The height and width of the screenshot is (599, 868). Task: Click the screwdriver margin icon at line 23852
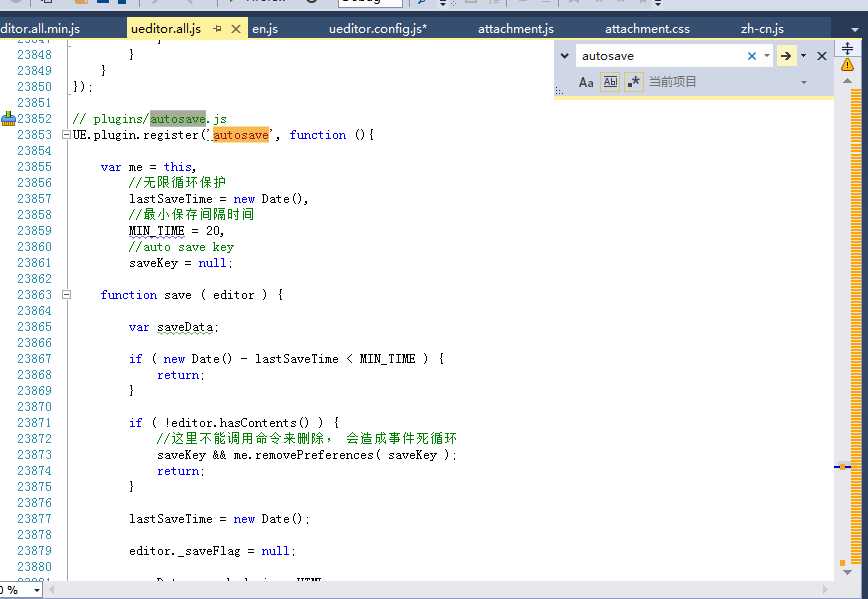coord(8,118)
